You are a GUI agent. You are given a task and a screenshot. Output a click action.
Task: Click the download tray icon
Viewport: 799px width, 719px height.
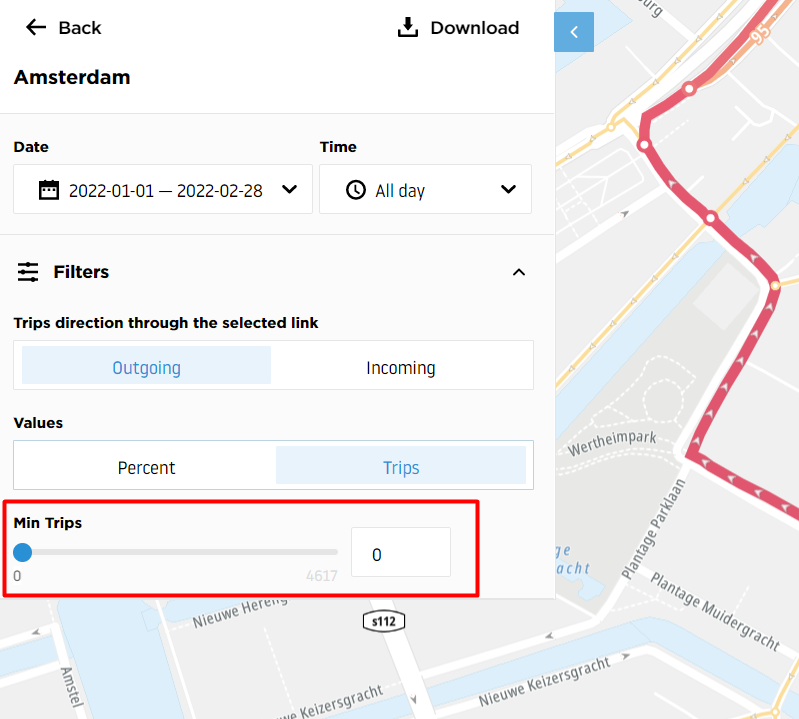(x=408, y=28)
